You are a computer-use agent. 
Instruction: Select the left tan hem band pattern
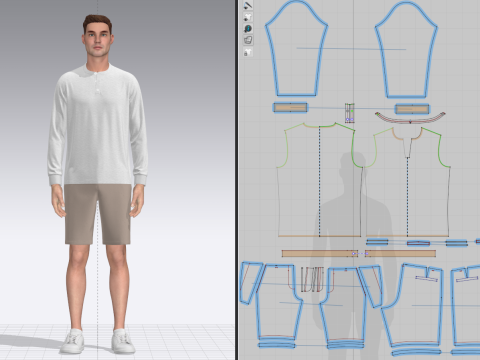(x=319, y=254)
